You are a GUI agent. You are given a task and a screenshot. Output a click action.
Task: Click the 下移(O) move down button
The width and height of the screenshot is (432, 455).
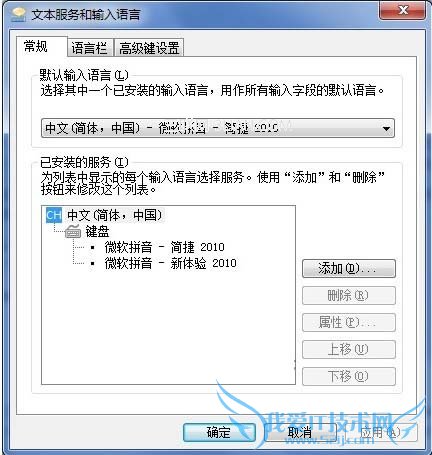349,376
